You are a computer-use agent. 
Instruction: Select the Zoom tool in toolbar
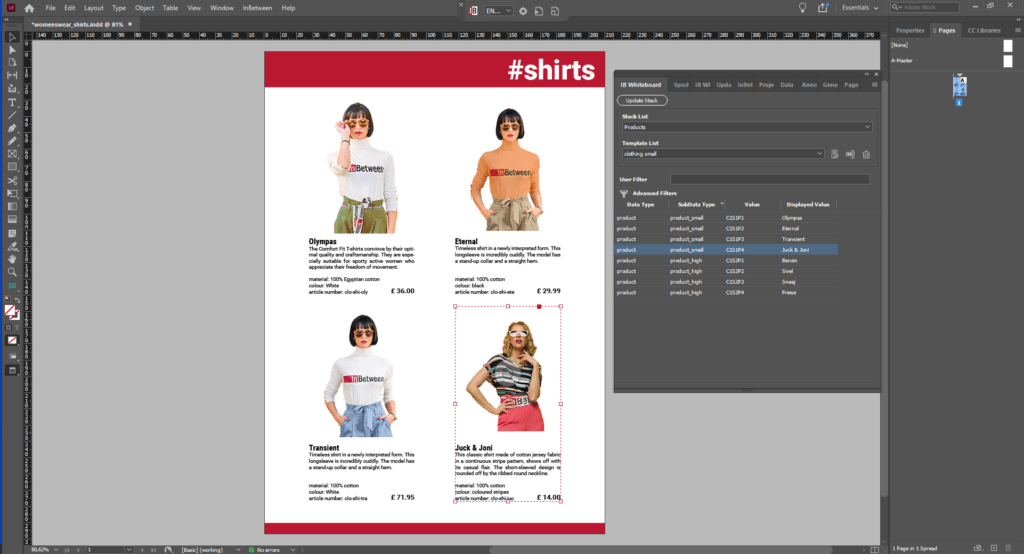[x=12, y=271]
